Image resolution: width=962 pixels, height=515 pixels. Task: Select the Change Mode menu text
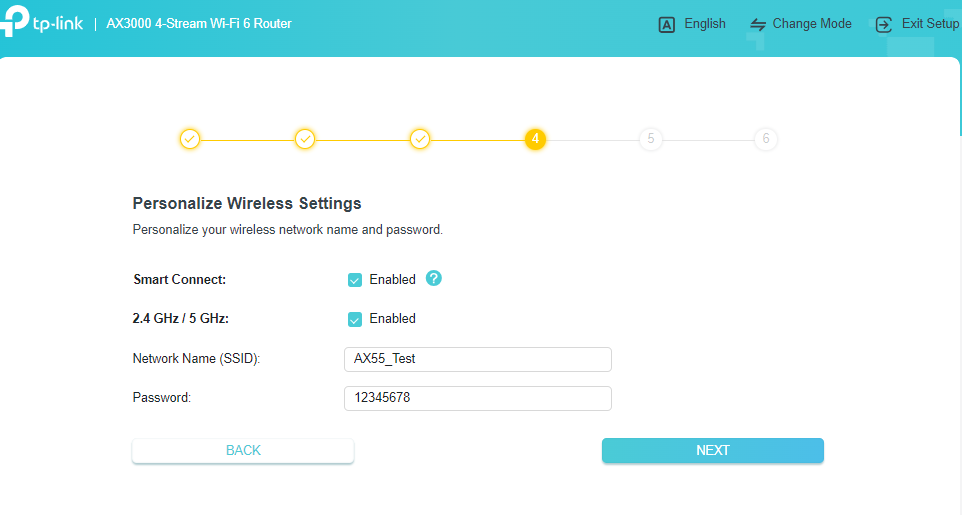(812, 24)
